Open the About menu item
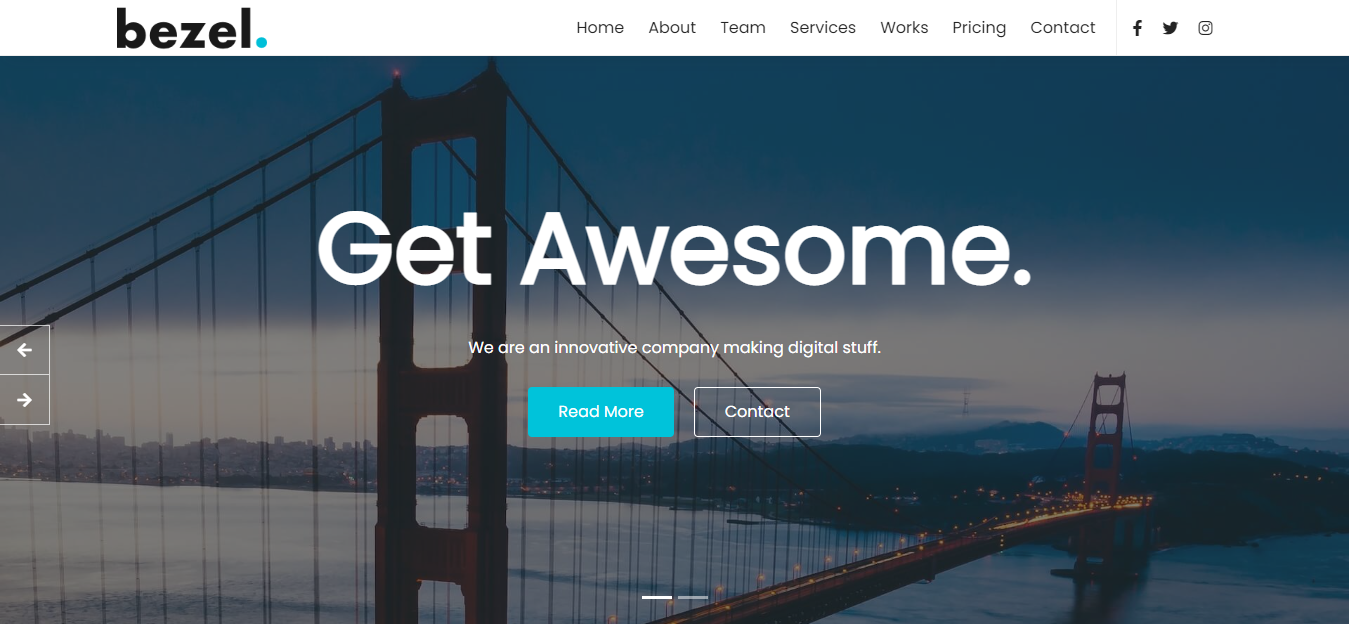The width and height of the screenshot is (1349, 624). pyautogui.click(x=672, y=28)
